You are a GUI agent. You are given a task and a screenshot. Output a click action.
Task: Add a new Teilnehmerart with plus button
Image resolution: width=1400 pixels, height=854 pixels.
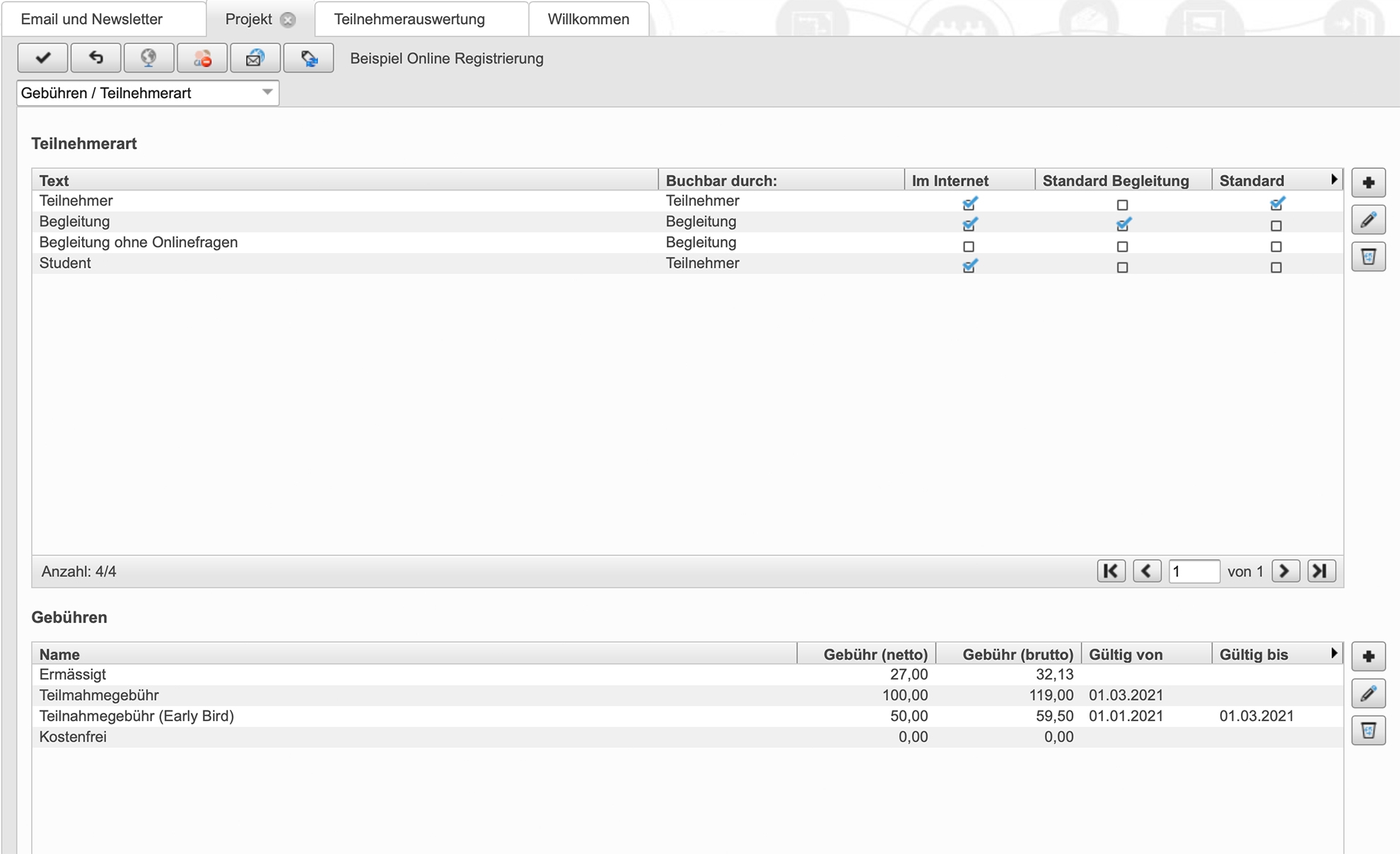(1368, 182)
